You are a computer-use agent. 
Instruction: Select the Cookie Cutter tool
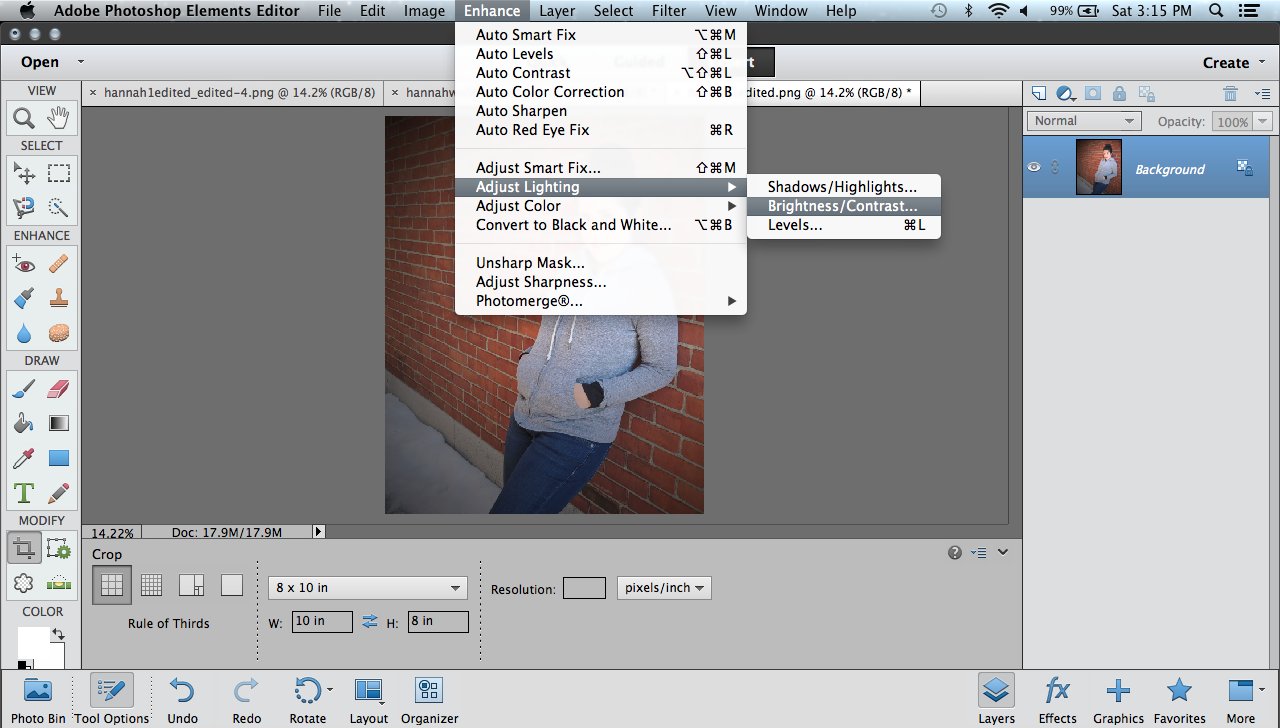coord(23,583)
